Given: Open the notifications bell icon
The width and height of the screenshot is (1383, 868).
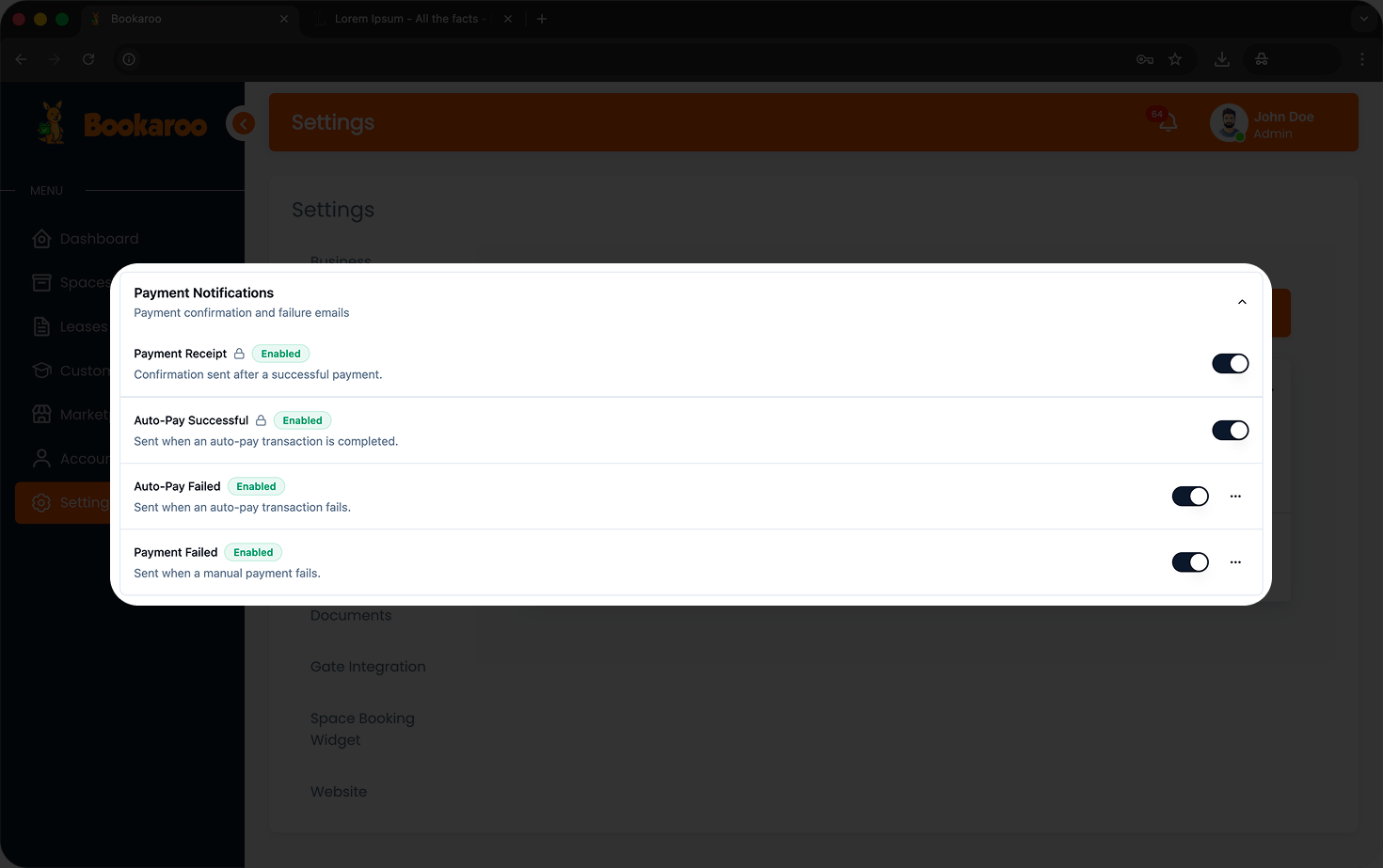Looking at the screenshot, I should (1167, 122).
